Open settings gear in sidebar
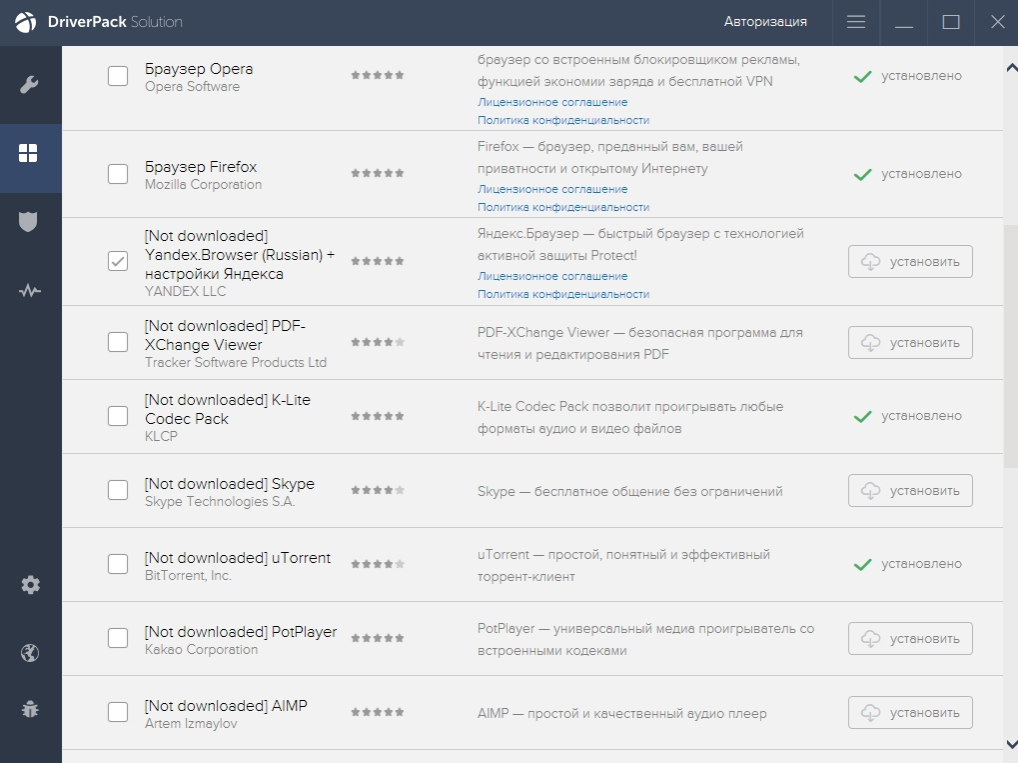 (30, 585)
